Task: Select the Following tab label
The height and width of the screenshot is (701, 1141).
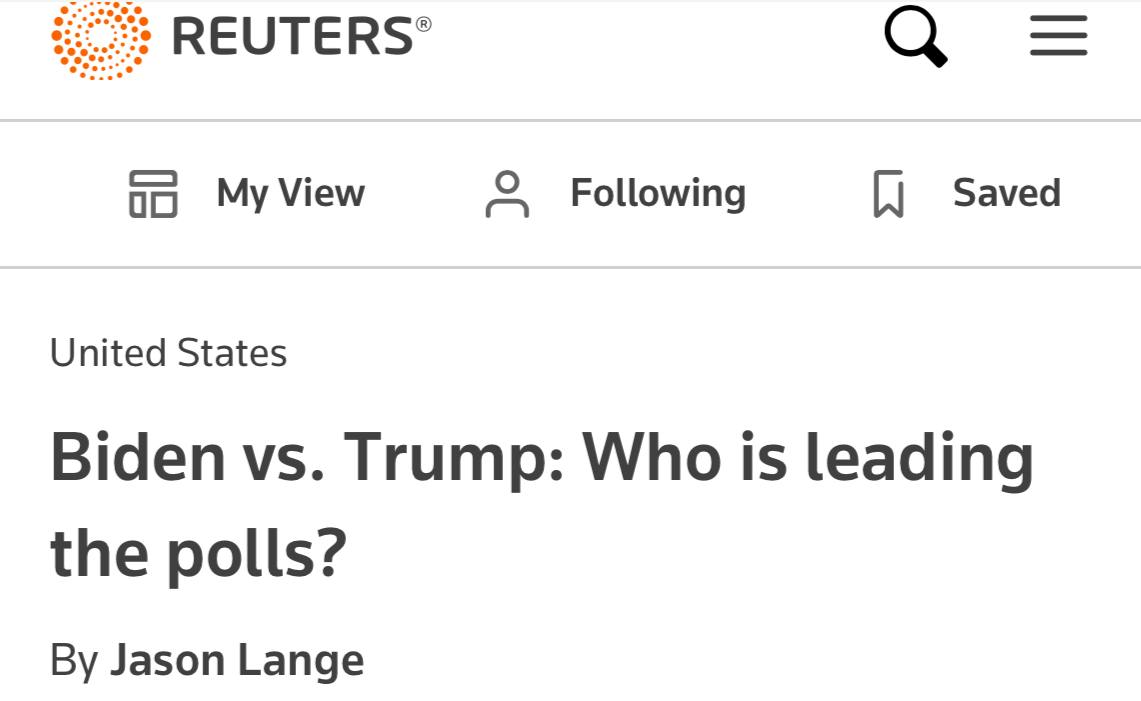Action: (657, 193)
